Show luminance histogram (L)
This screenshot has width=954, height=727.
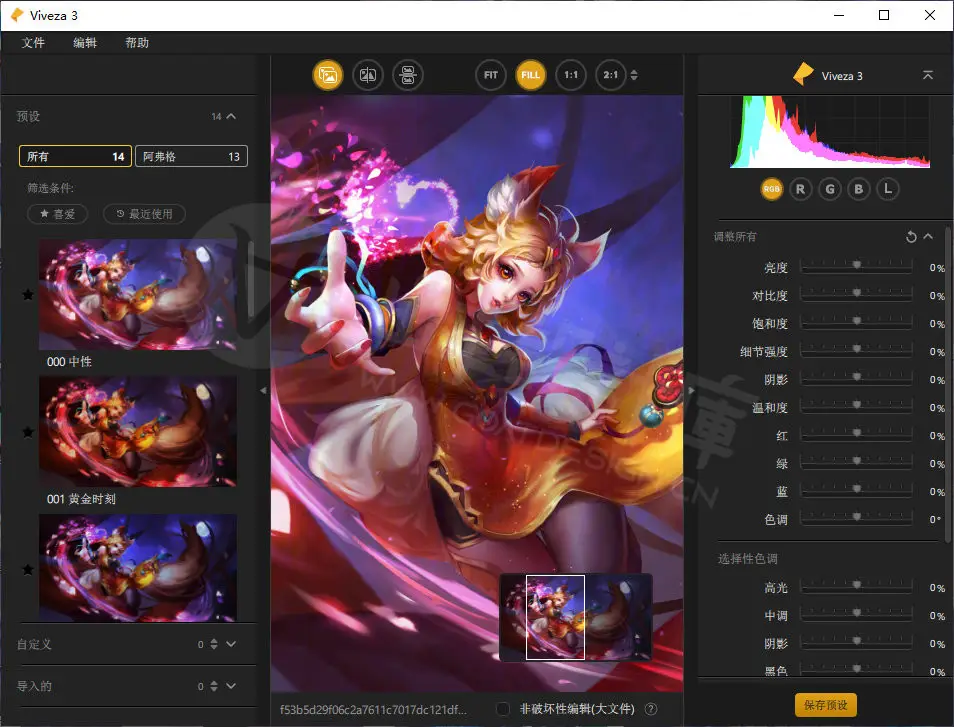[888, 189]
